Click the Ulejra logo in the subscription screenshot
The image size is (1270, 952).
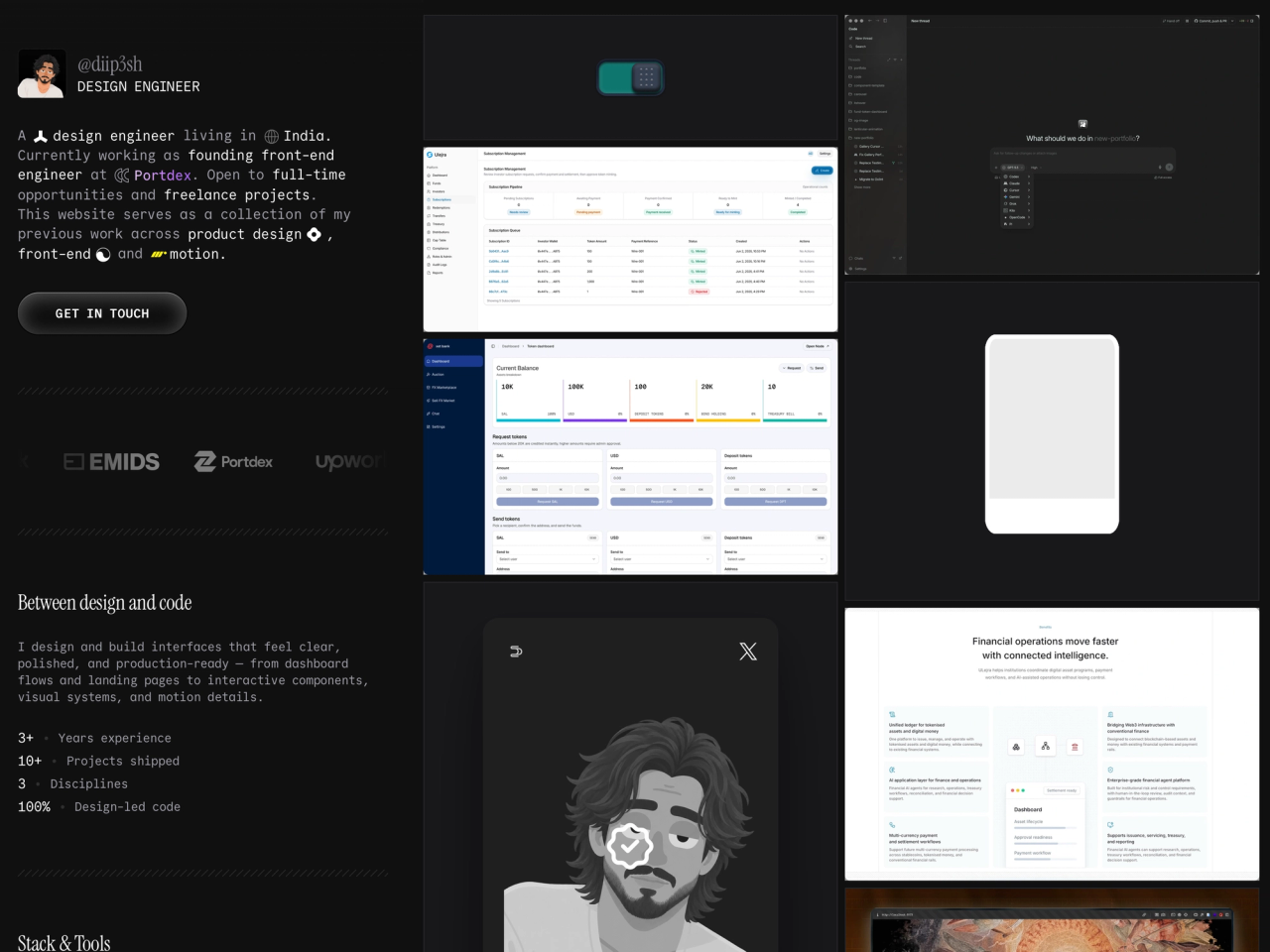click(437, 155)
